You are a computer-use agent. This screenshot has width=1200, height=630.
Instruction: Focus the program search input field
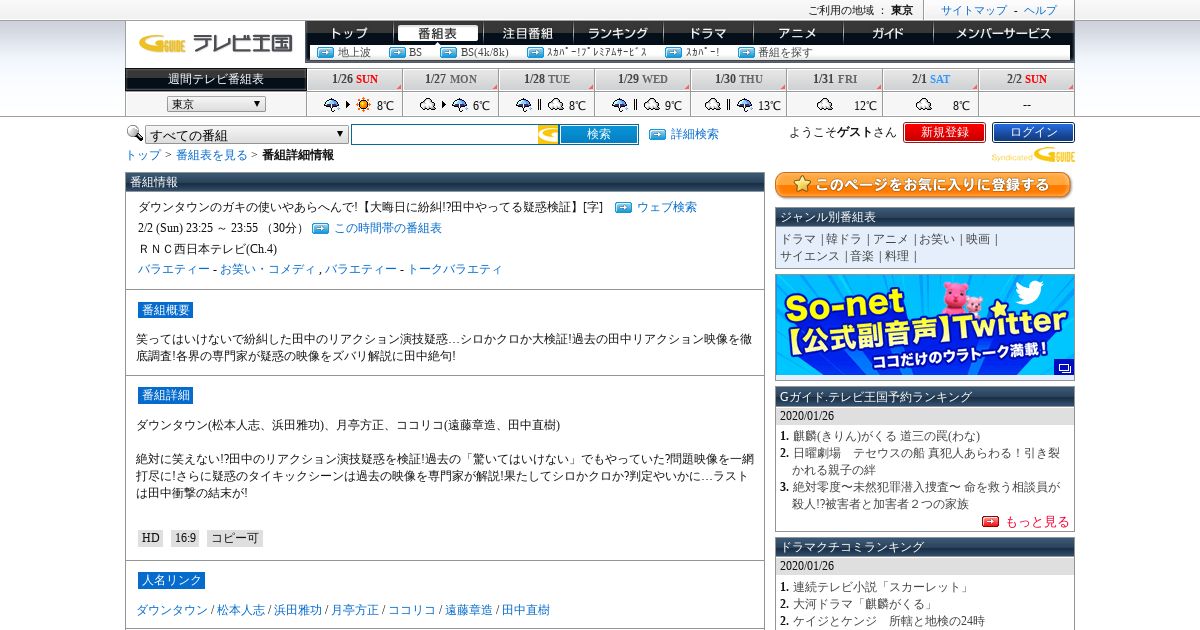coord(444,134)
